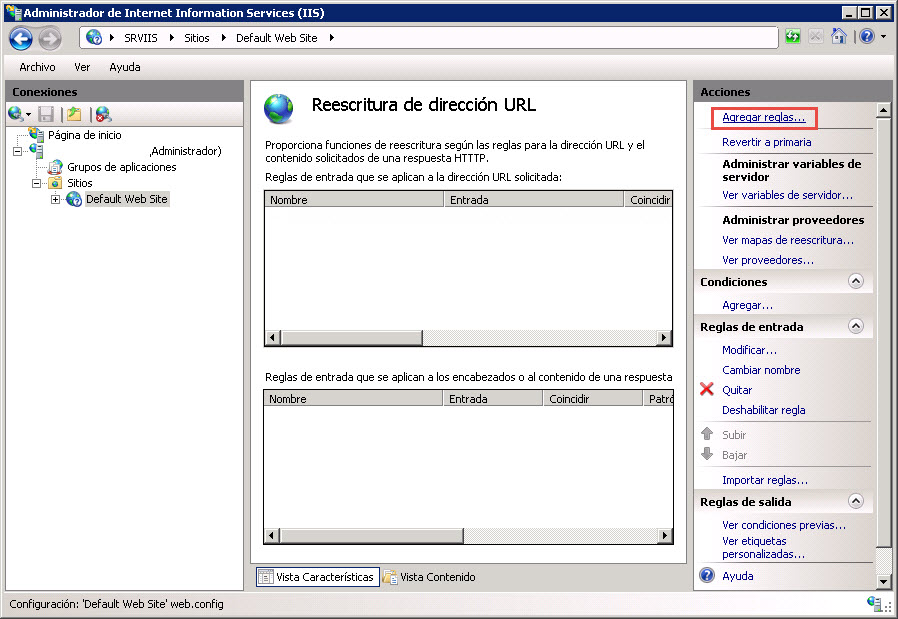Click the Up folder icon in Conexiones
Viewport: 898px width, 619px height.
[74, 114]
